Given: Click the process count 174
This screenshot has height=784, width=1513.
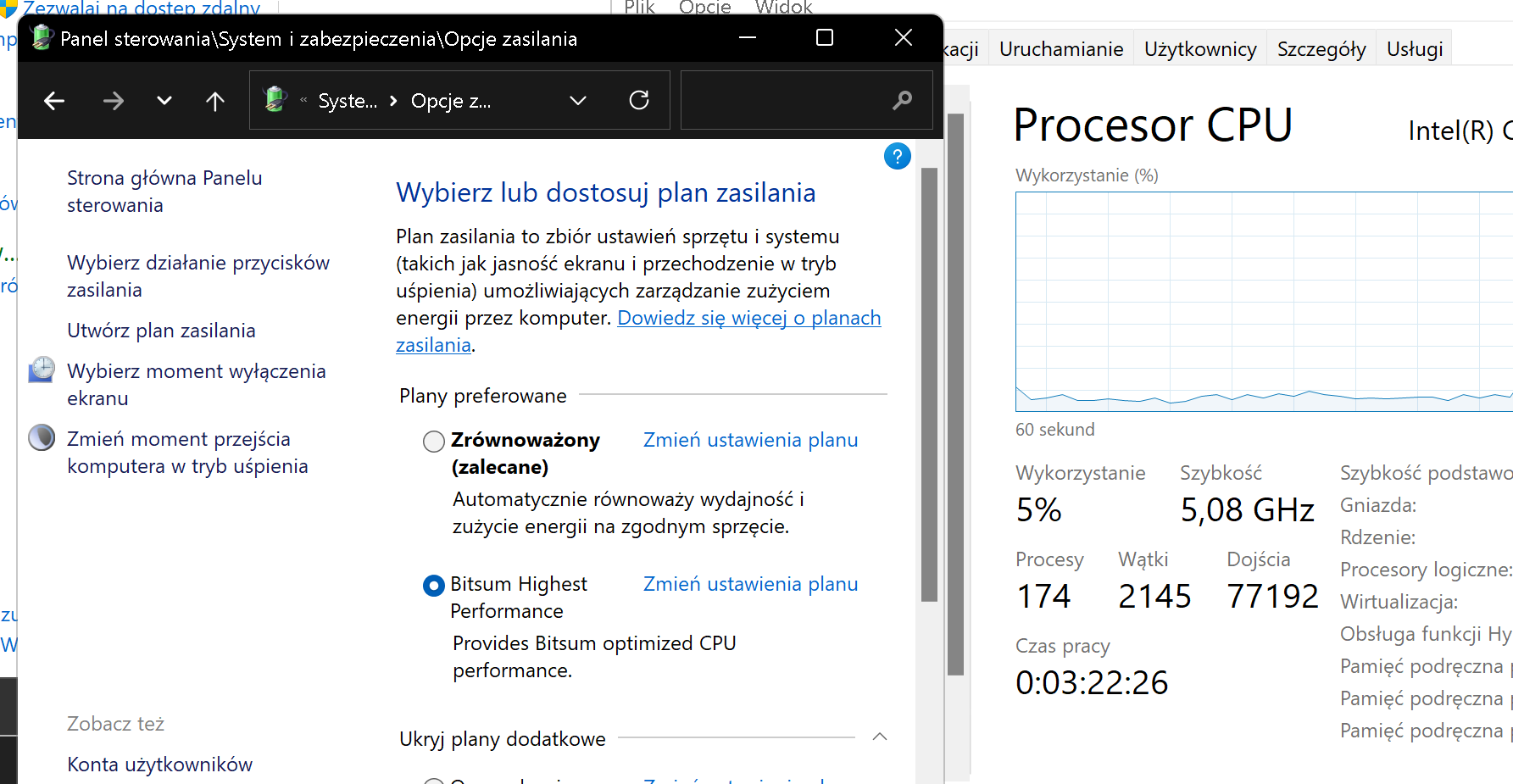Looking at the screenshot, I should tap(1043, 597).
